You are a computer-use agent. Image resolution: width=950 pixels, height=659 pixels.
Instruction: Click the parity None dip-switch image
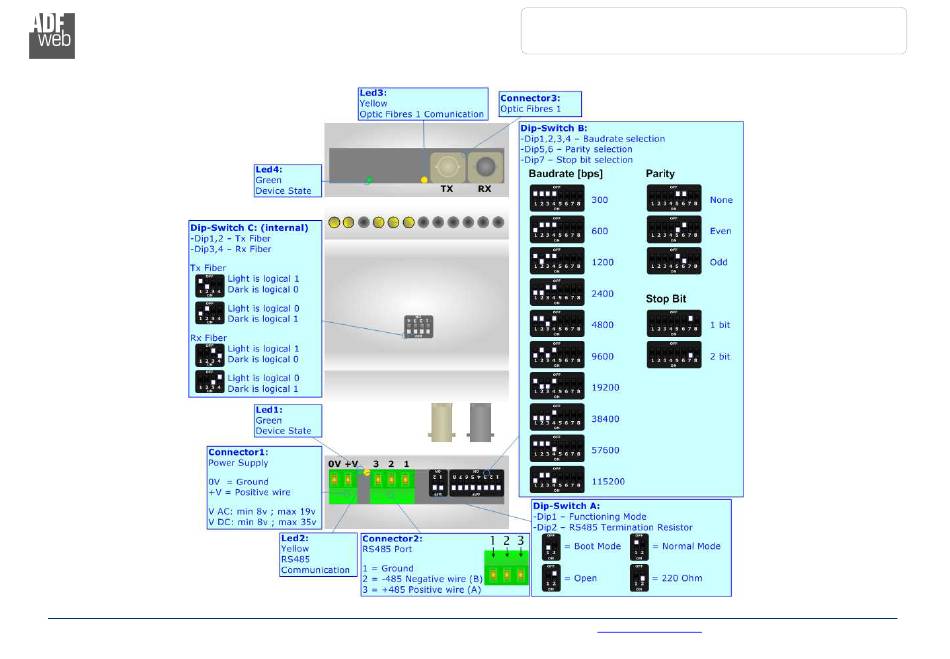[x=674, y=198]
